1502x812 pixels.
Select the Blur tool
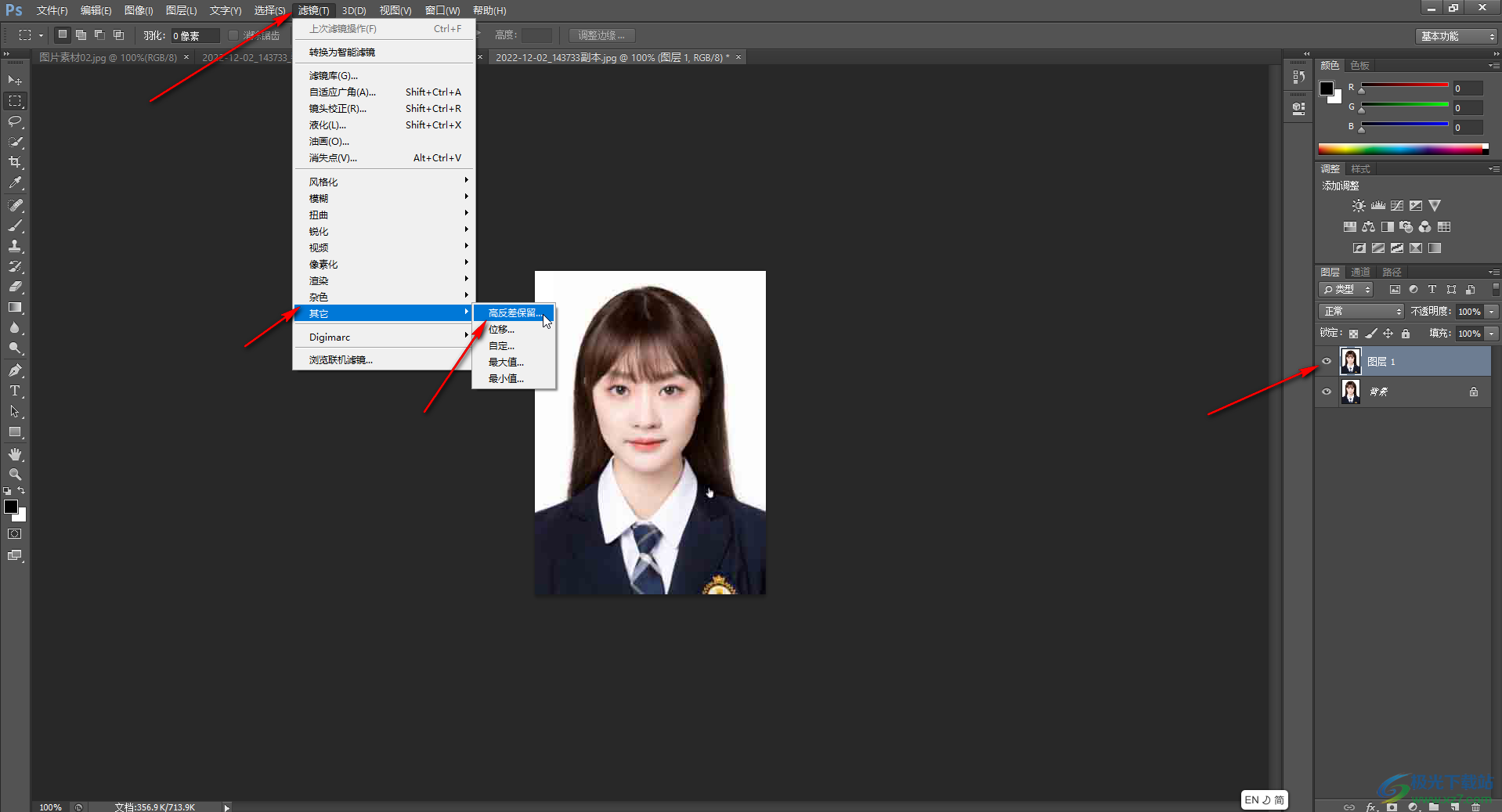click(x=15, y=327)
